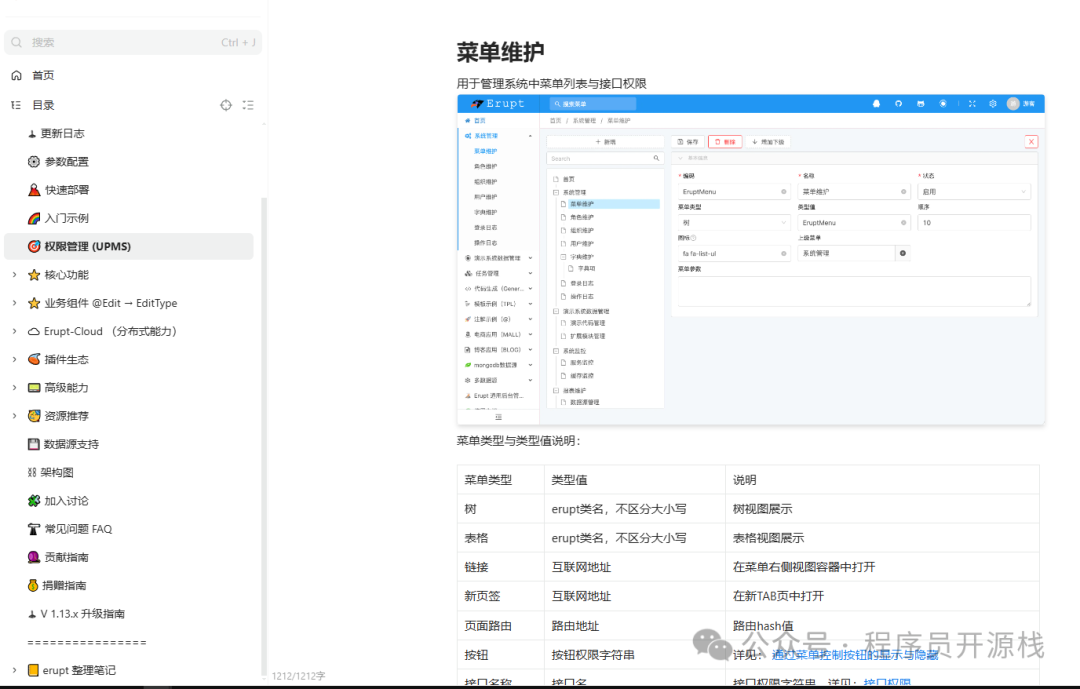The image size is (1080, 689).
Task: Click the settings gear in Erupt top bar
Action: 992,102
